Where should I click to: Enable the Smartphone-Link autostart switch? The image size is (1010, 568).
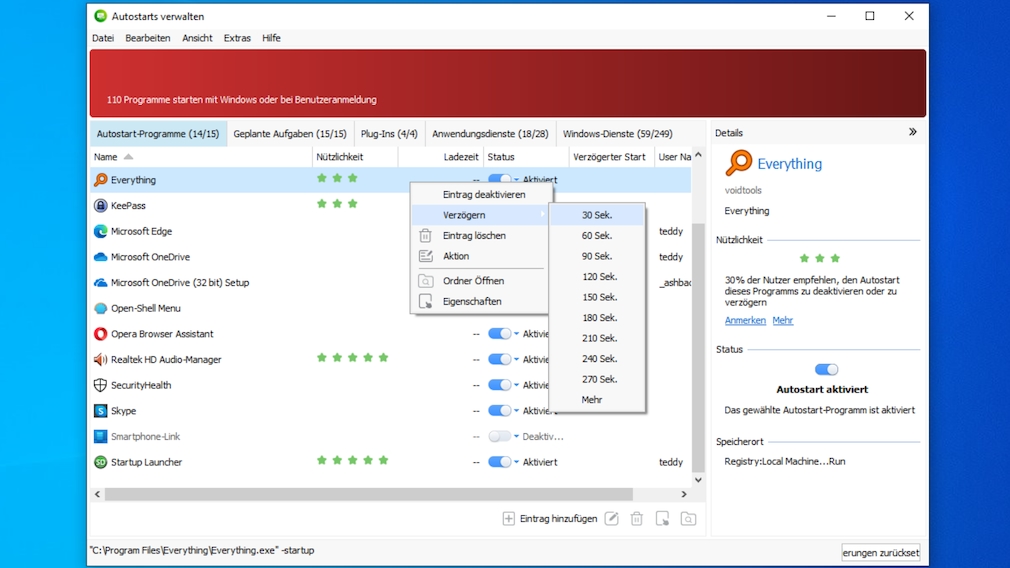pyautogui.click(x=500, y=437)
